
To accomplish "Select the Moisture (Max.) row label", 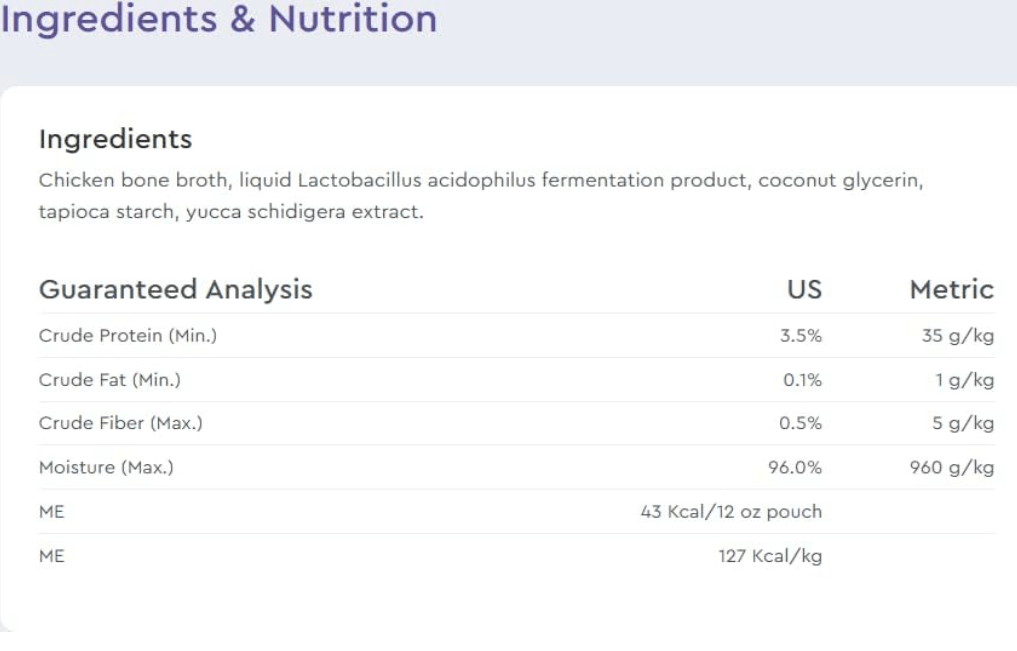I will point(106,468).
